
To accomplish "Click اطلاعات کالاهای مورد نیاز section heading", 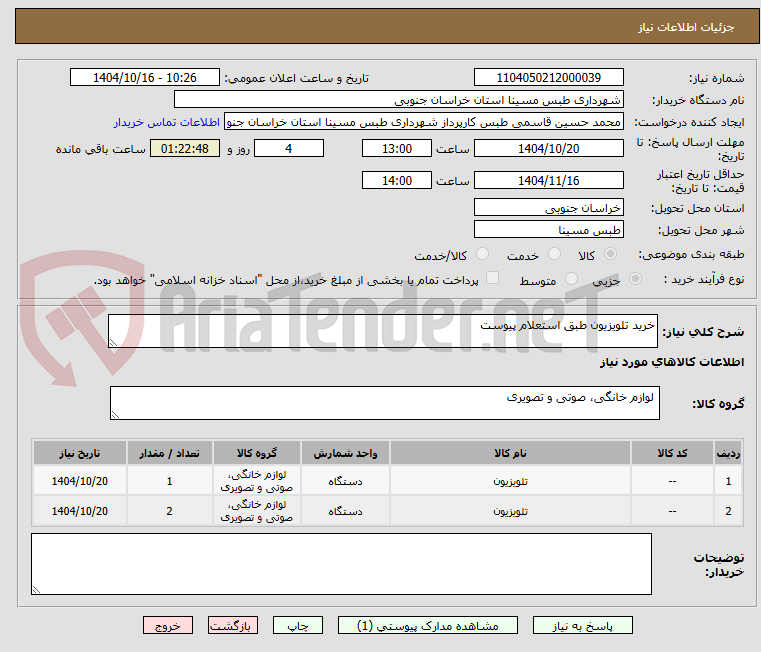I will (672, 362).
